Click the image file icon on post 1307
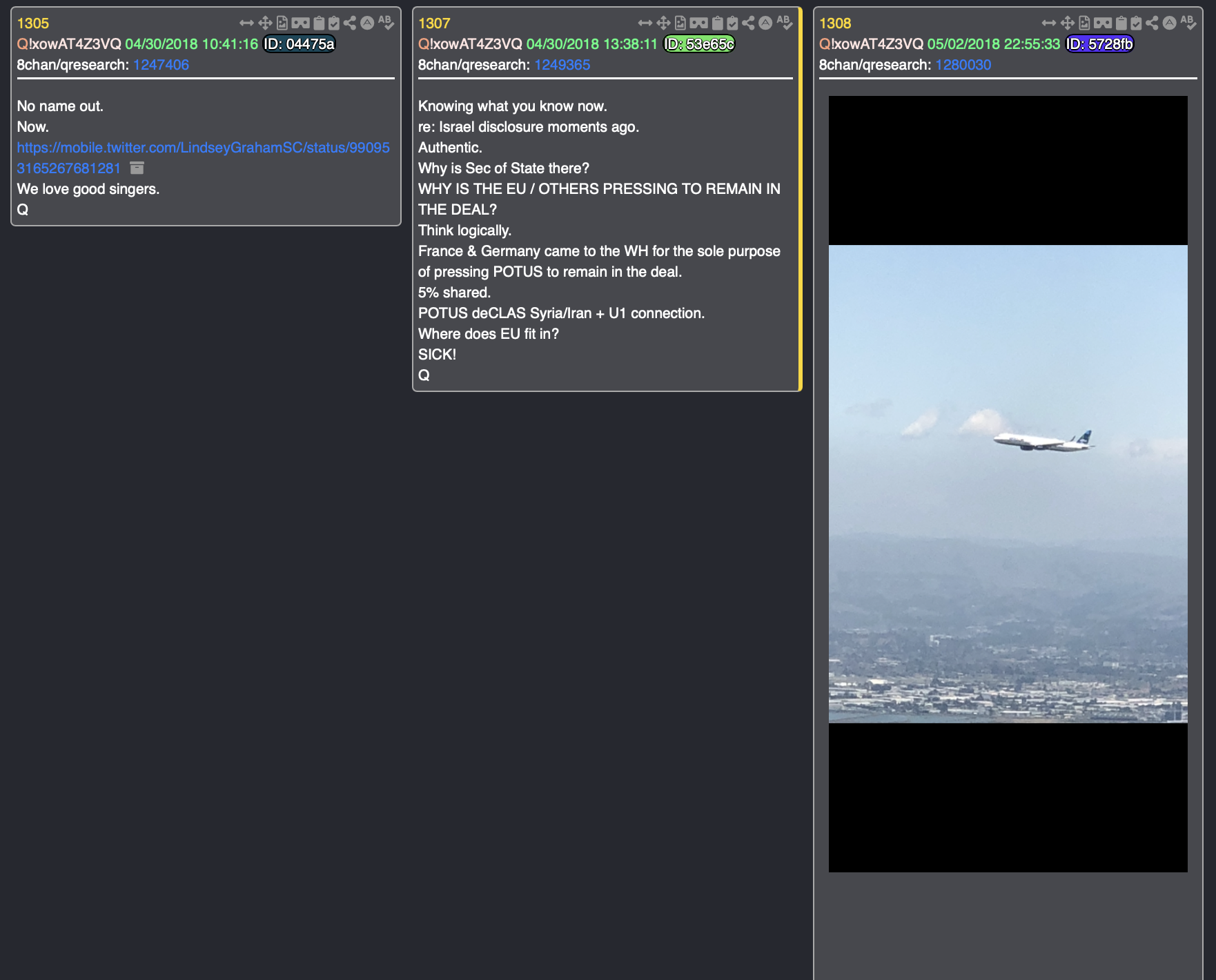Image resolution: width=1216 pixels, height=980 pixels. [680, 23]
